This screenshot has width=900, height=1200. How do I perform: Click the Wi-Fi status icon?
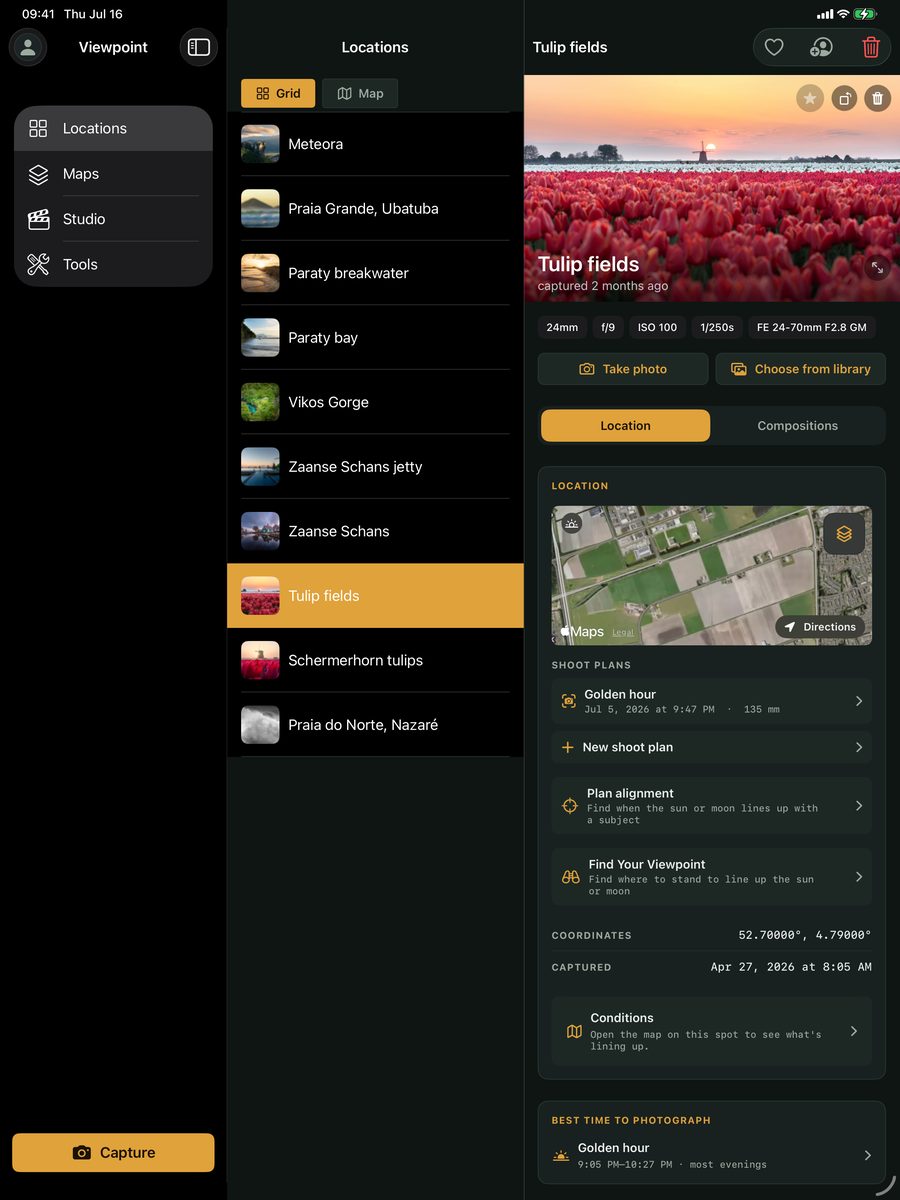pyautogui.click(x=843, y=14)
